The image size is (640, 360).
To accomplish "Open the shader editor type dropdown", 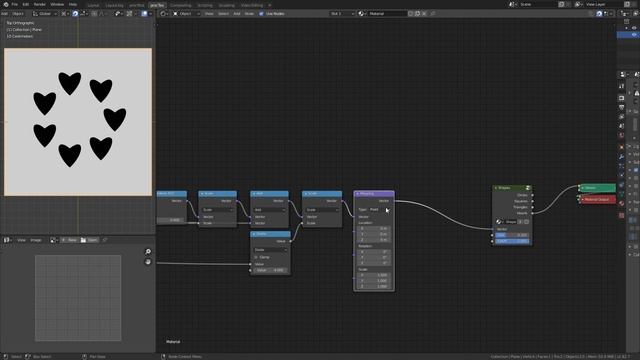I will coord(164,13).
